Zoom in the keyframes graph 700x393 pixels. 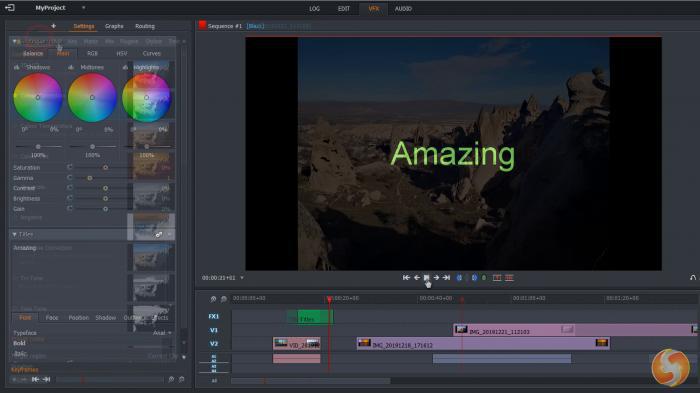pyautogui.click(x=171, y=379)
